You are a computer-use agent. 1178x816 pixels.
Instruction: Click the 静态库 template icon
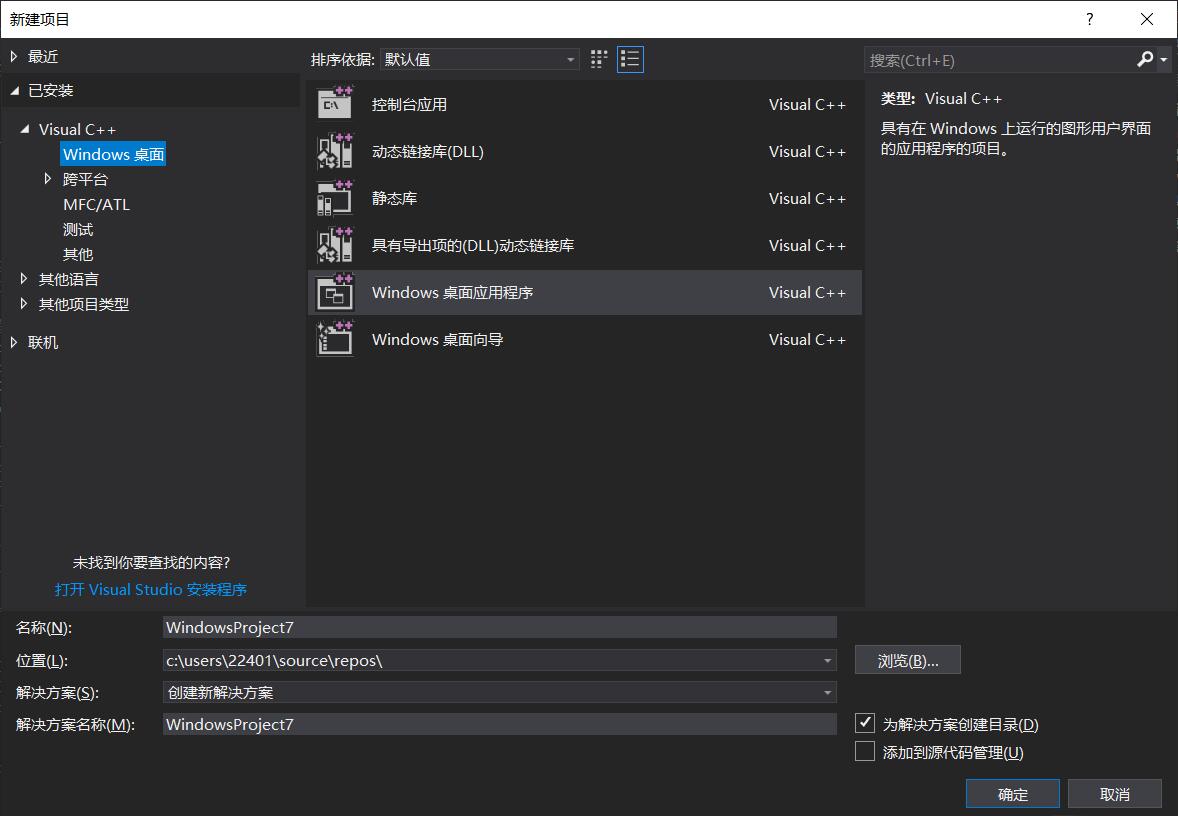(x=335, y=198)
